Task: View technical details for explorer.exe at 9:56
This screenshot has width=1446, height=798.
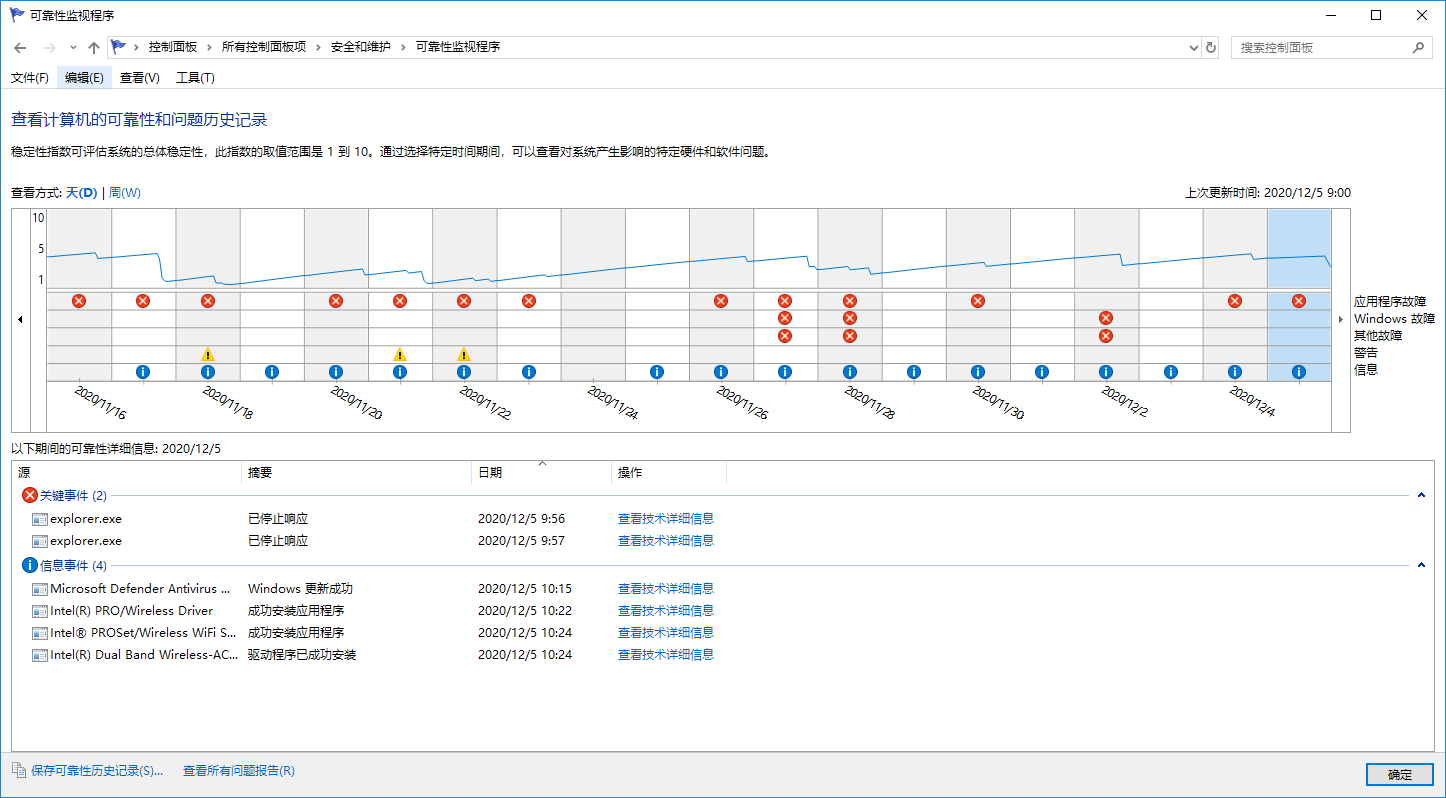Action: tap(666, 519)
